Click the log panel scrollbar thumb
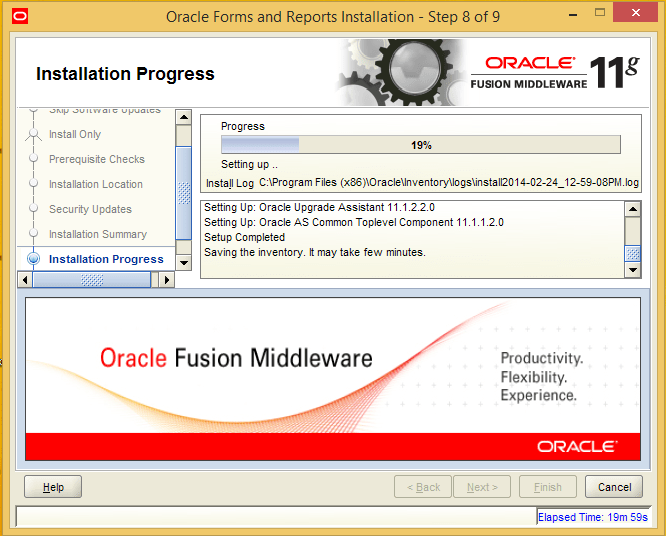Viewport: 666px width, 536px height. tap(633, 254)
